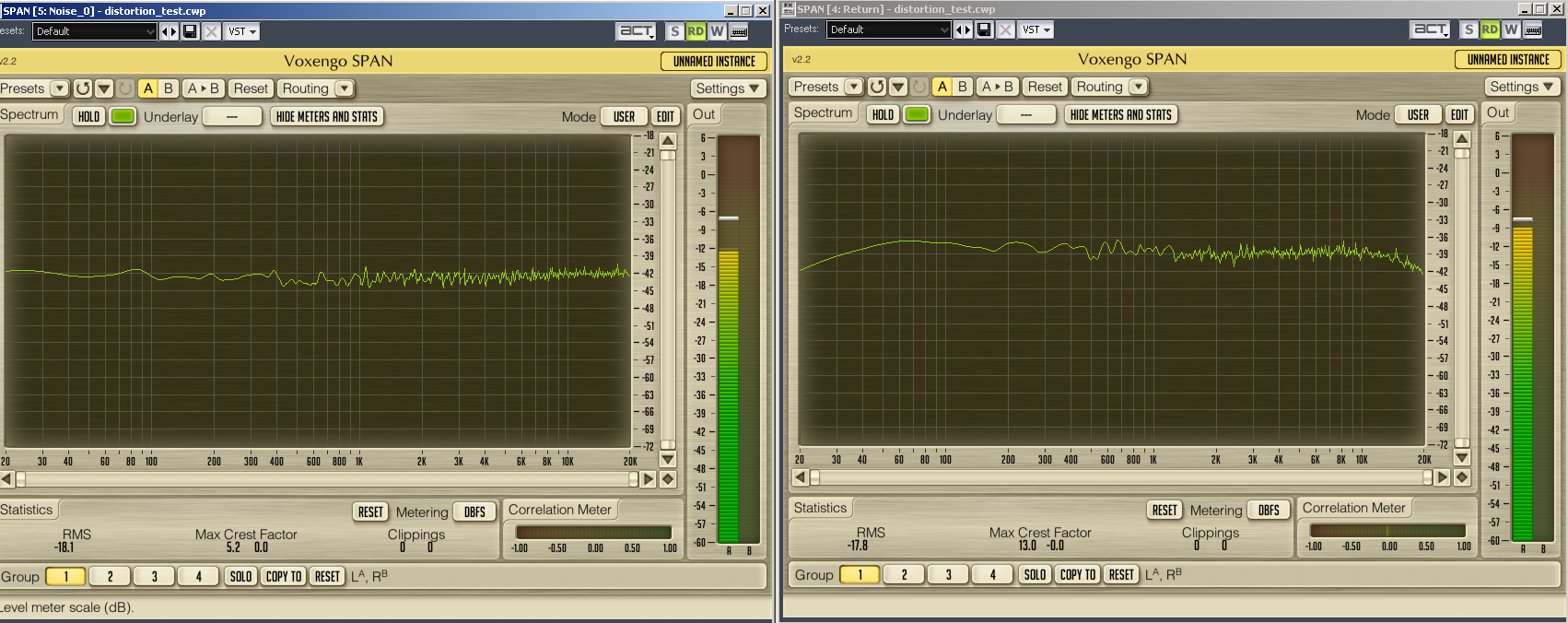Screen dimensions: 1568x623
Task: Open the VST dropdown in Return window
Action: (1036, 29)
